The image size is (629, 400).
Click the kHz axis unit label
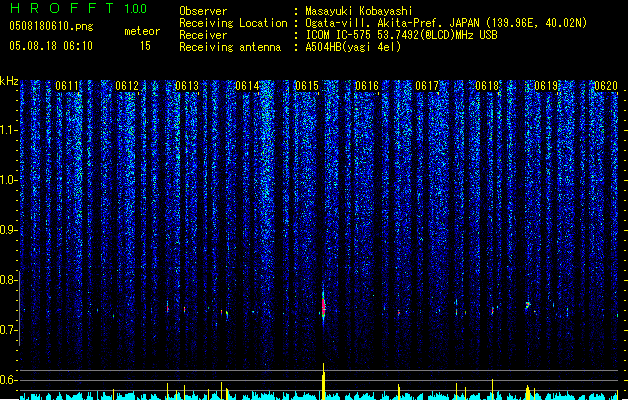point(9,81)
